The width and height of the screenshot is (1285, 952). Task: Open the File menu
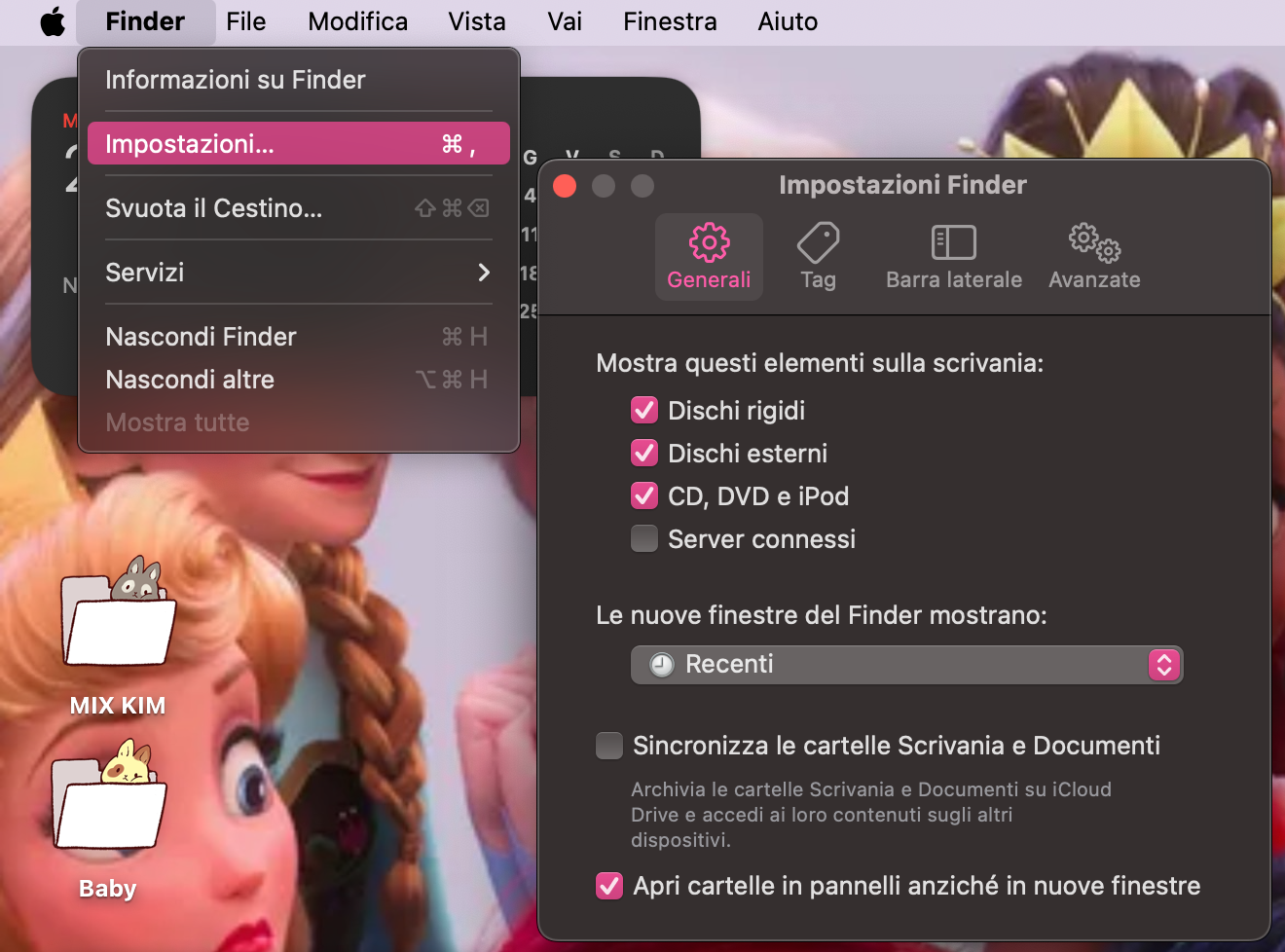click(246, 21)
